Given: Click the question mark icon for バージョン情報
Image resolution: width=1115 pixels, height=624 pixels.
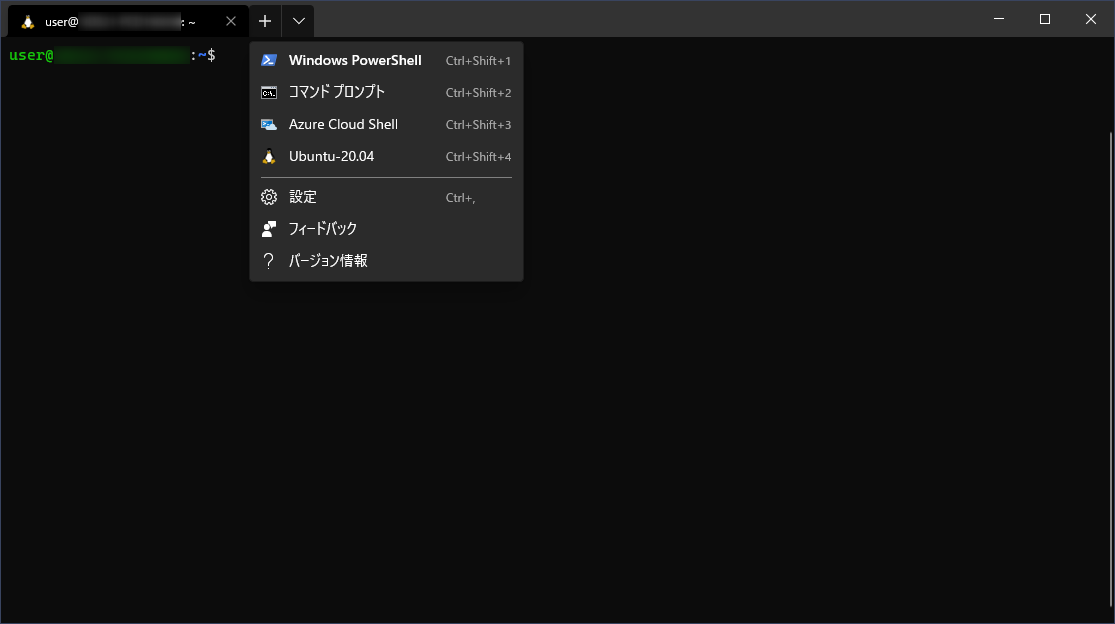Looking at the screenshot, I should point(269,260).
